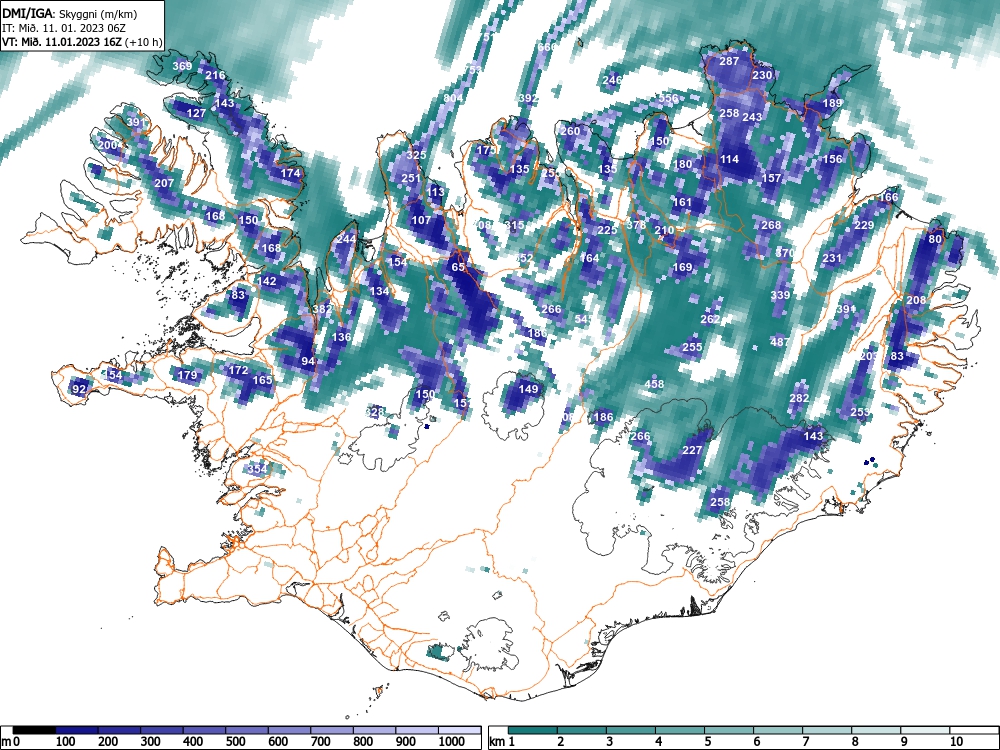Click the 382 visibility value
Image resolution: width=1000 pixels, height=750 pixels.
(322, 309)
